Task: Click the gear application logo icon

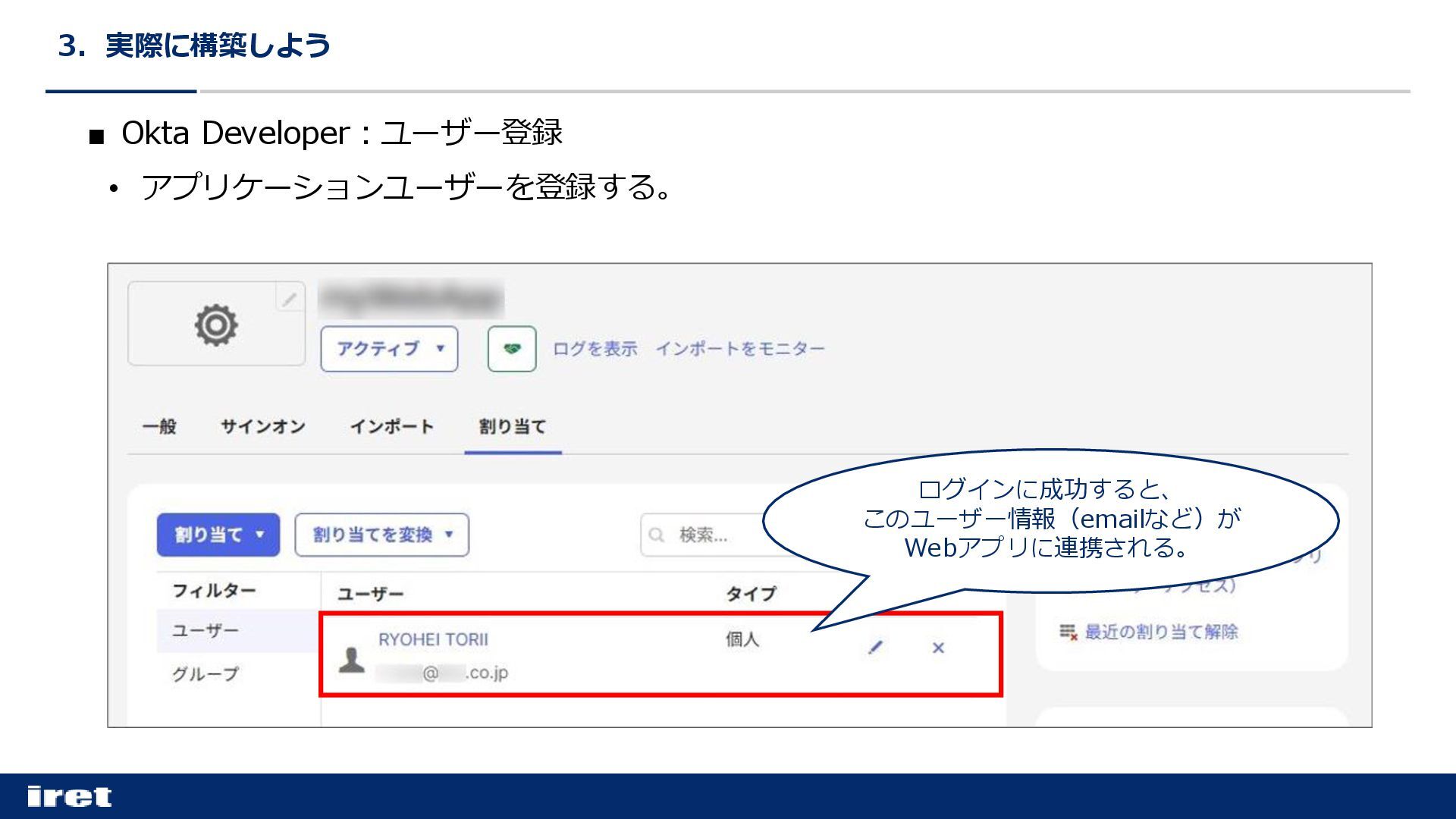Action: (216, 325)
